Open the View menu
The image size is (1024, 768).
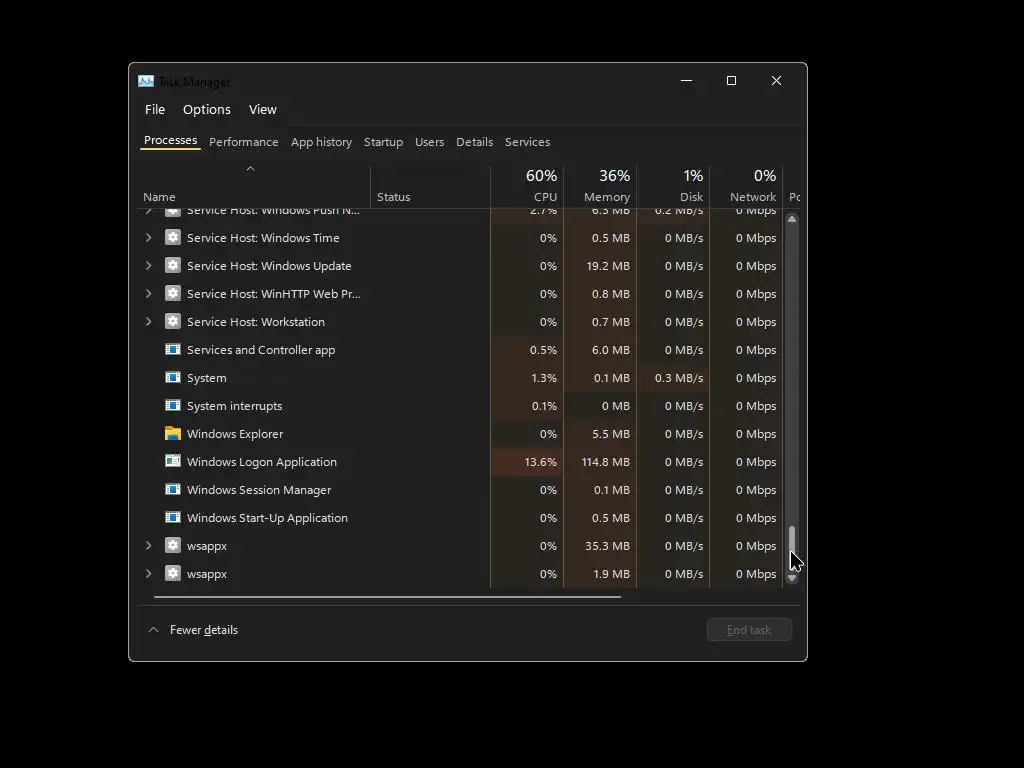point(263,110)
